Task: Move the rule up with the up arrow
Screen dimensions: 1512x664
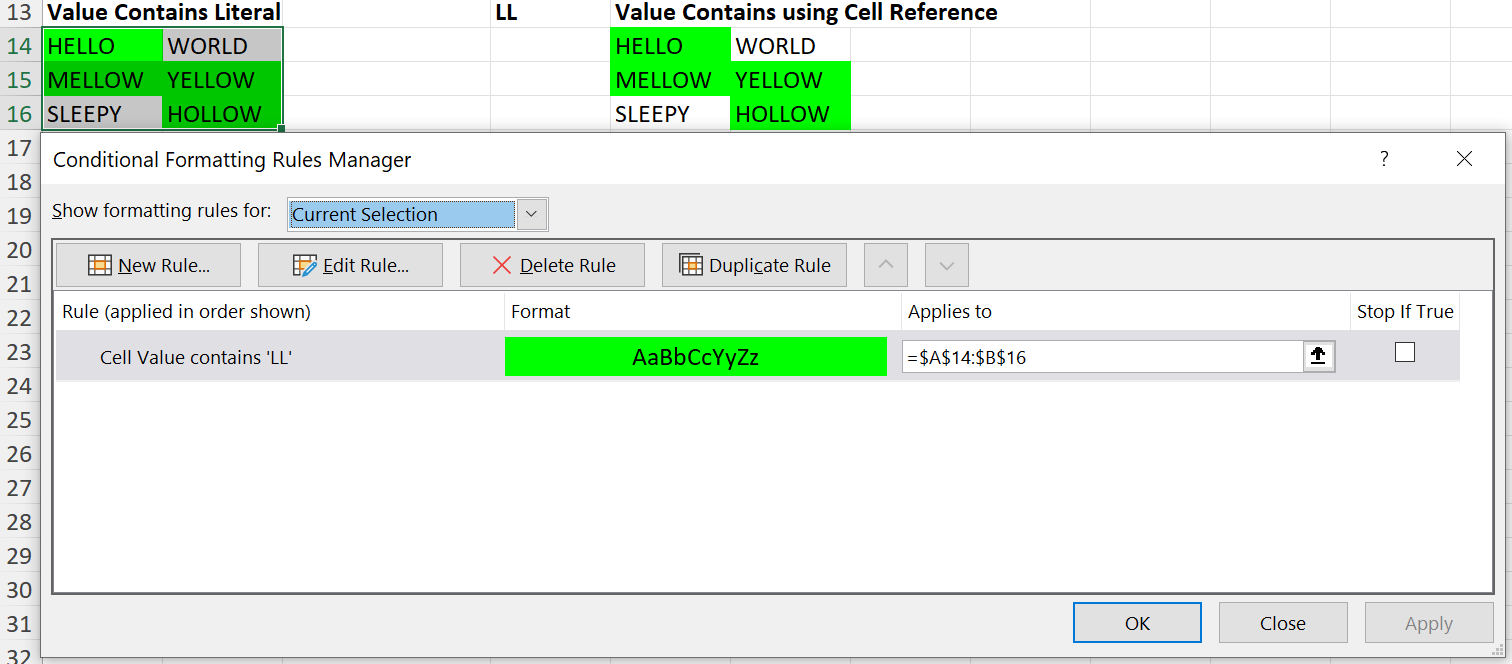Action: (x=885, y=265)
